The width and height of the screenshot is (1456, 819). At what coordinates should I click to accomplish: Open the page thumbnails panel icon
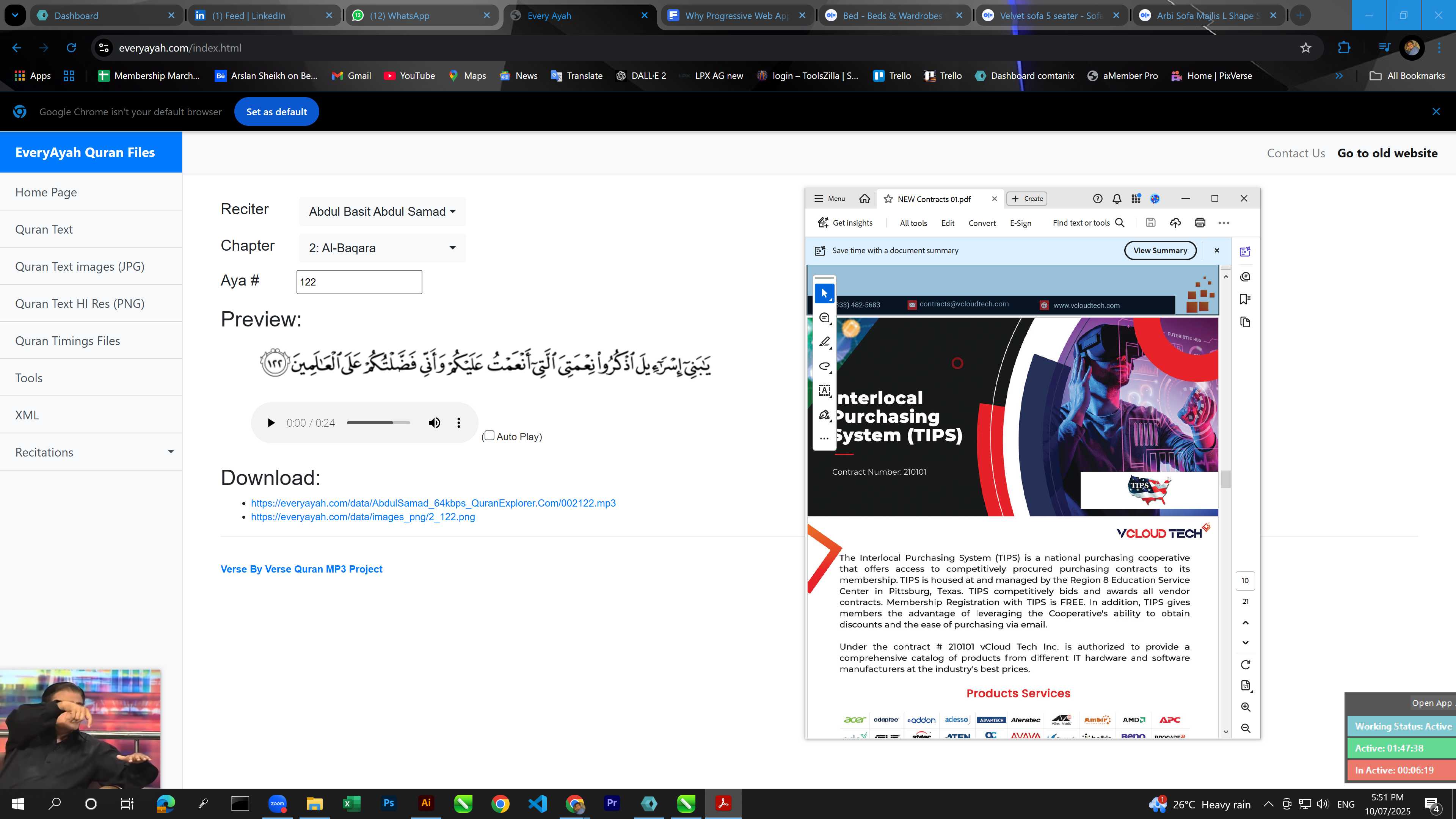coord(1245,322)
